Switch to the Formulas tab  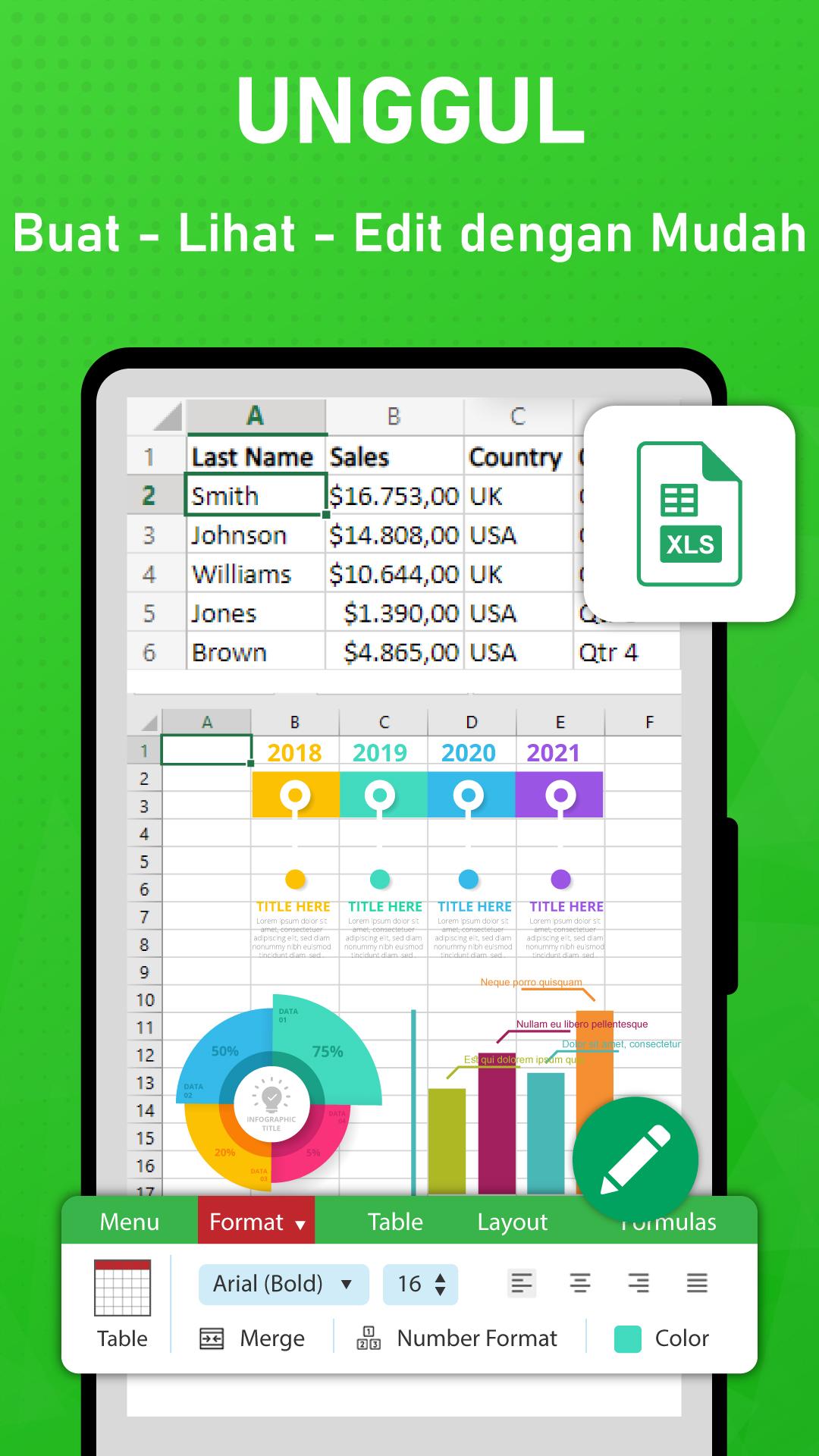pyautogui.click(x=668, y=1222)
